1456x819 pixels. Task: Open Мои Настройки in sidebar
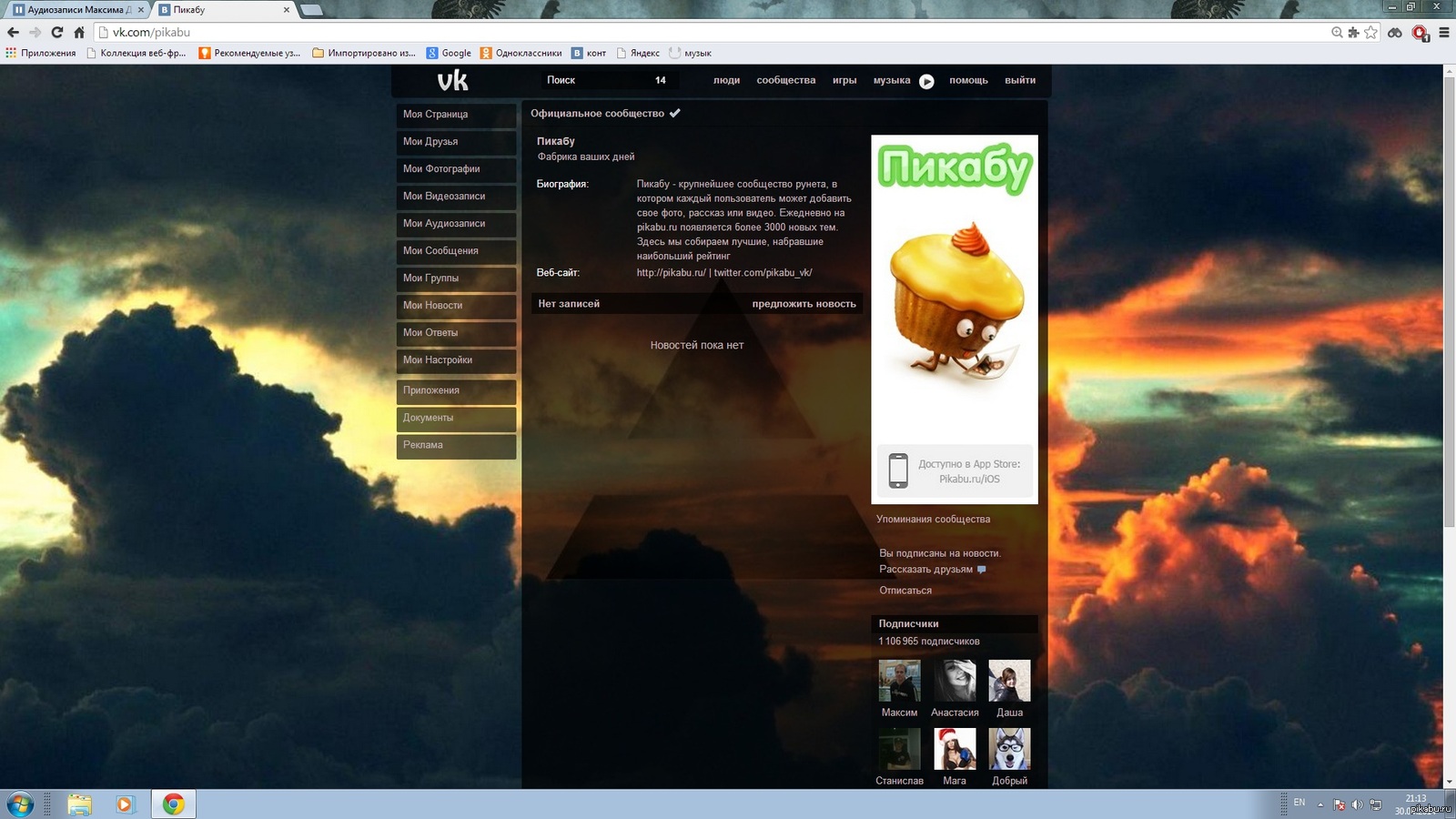coord(456,360)
